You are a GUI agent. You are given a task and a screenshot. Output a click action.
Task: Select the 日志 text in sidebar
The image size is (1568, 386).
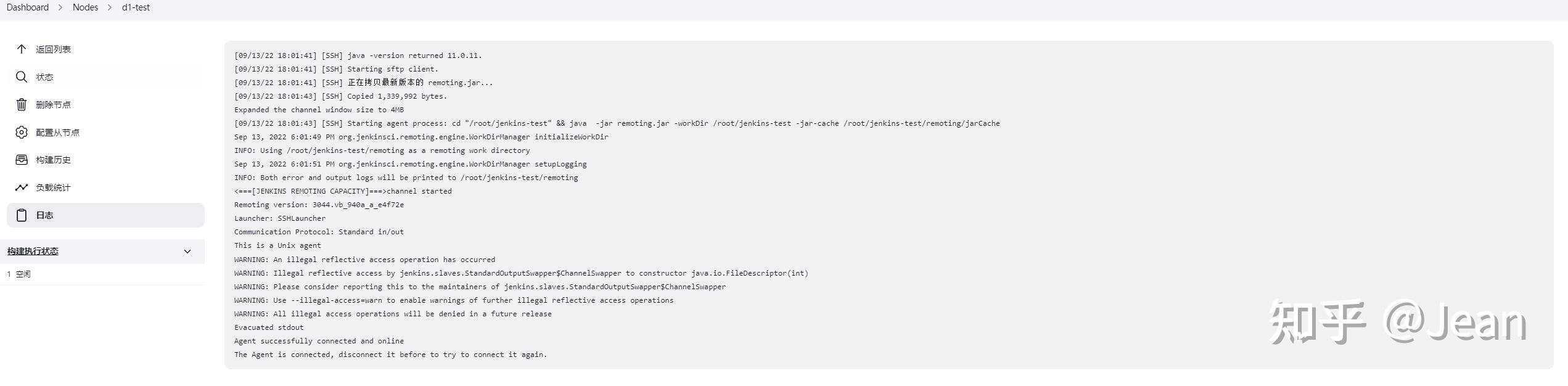[44, 215]
